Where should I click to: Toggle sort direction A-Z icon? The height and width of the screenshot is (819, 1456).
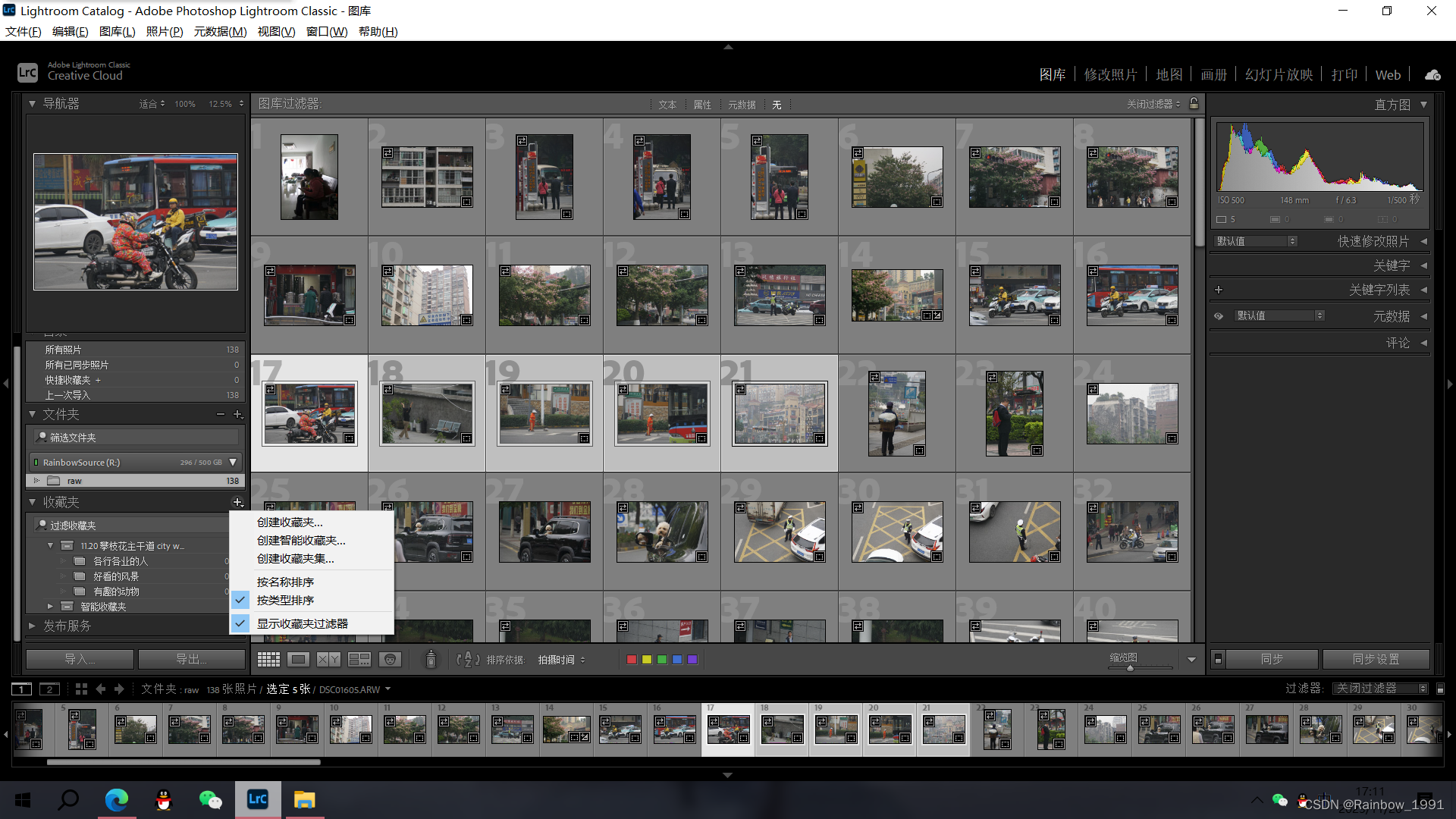468,660
